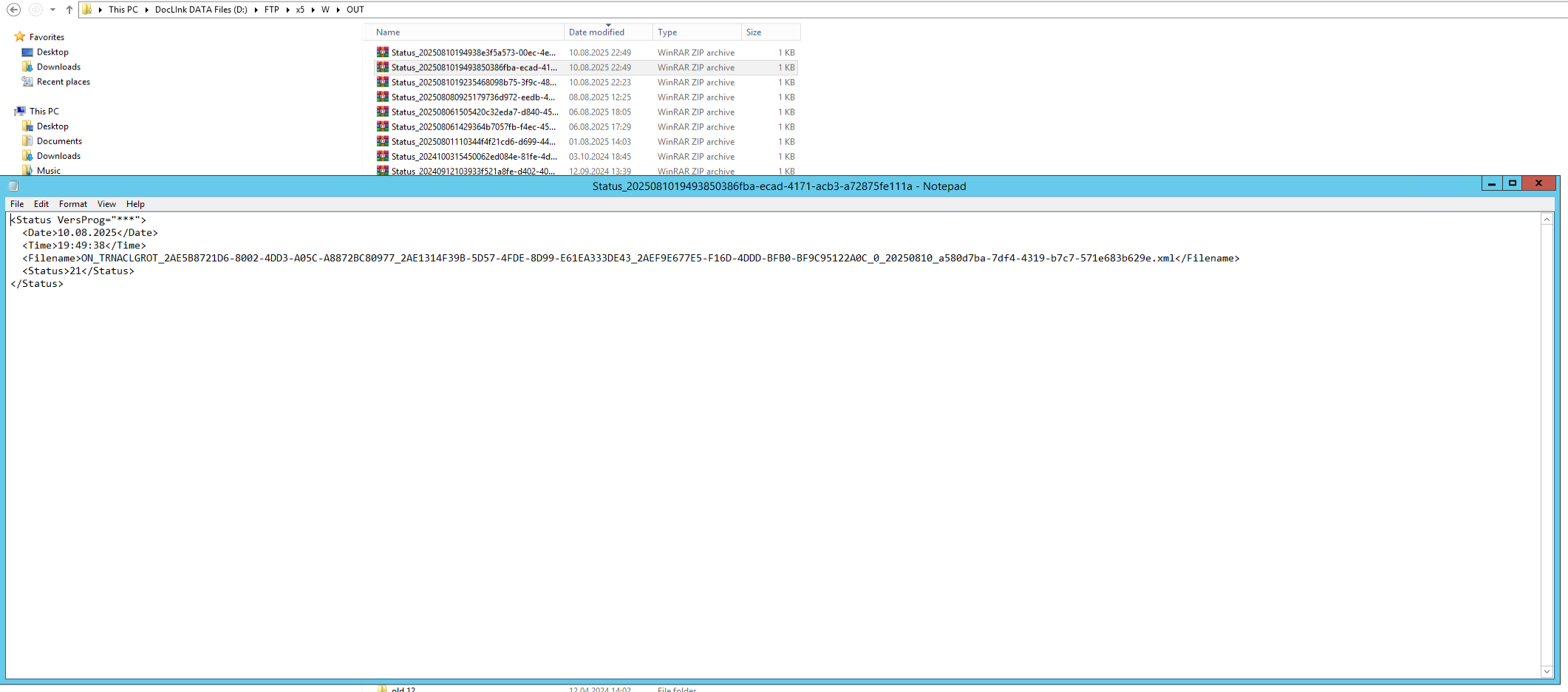The height and width of the screenshot is (692, 1568).
Task: Sort files by Date modified column
Action: coord(608,32)
